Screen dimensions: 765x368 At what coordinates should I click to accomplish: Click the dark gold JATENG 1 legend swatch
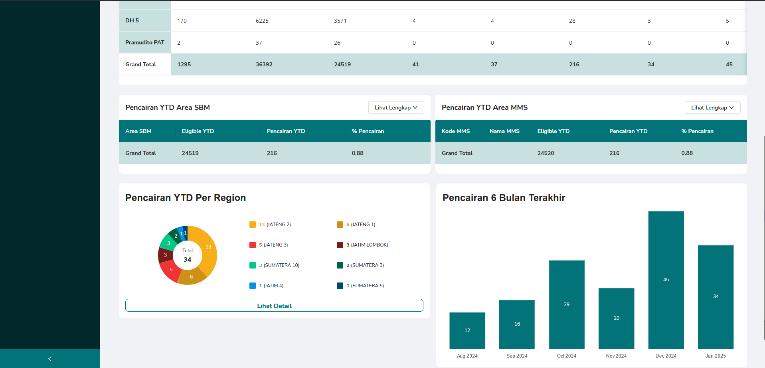(340, 225)
